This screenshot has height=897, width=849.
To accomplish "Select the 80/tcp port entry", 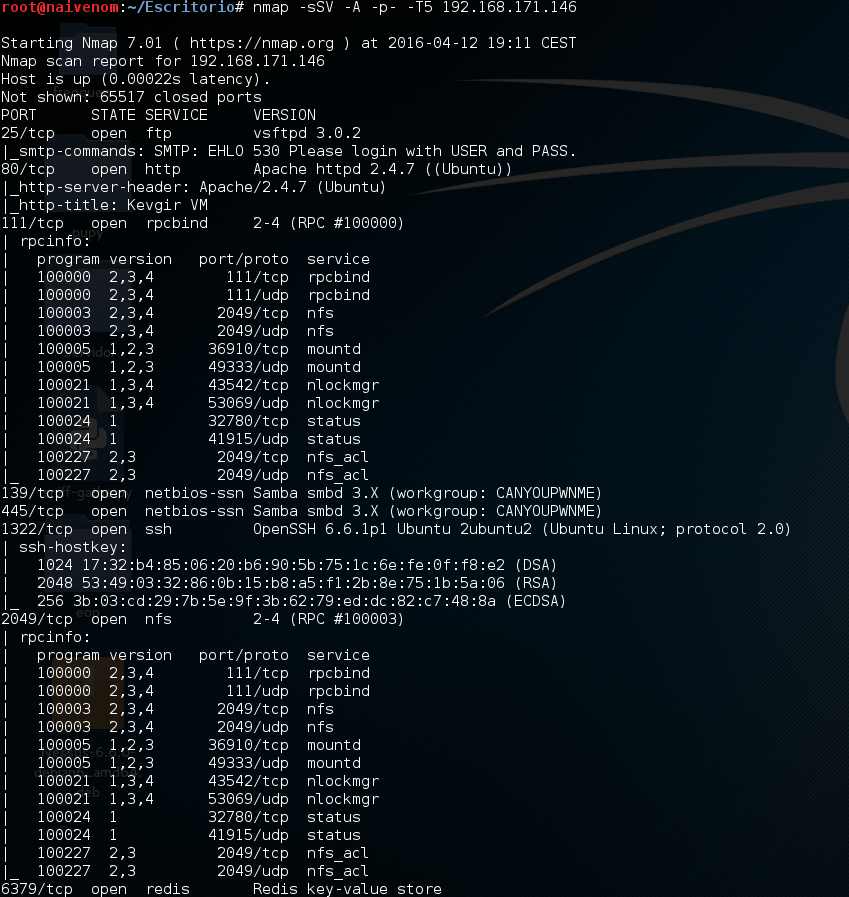I will point(28,169).
